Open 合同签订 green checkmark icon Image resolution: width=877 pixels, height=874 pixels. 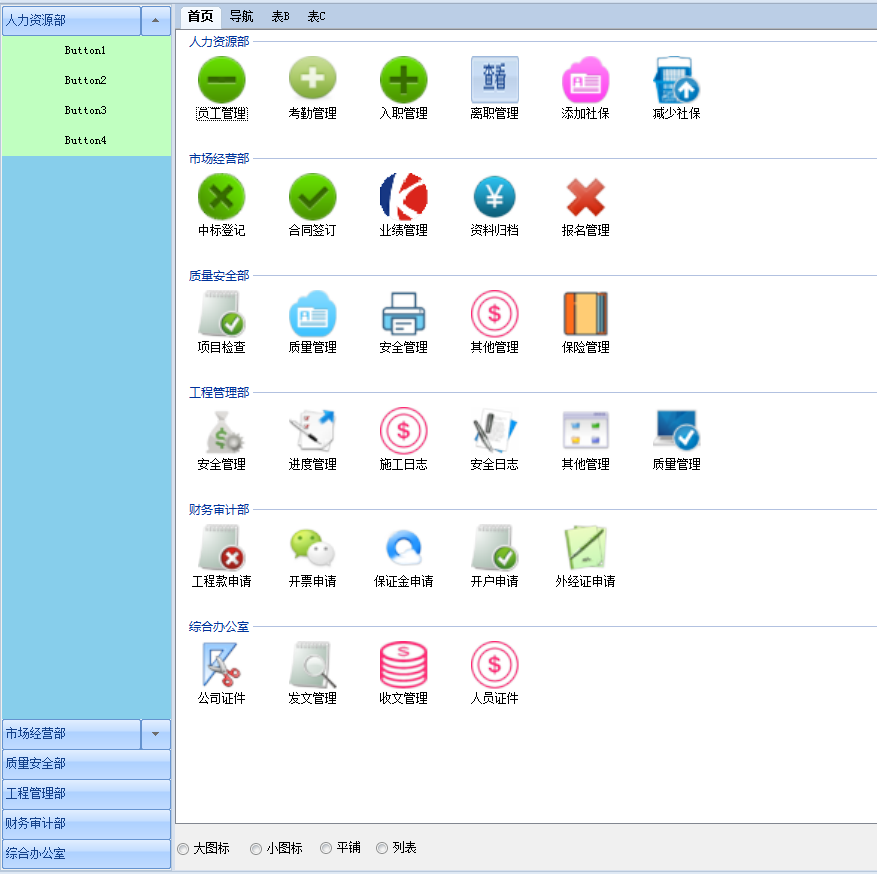click(313, 196)
